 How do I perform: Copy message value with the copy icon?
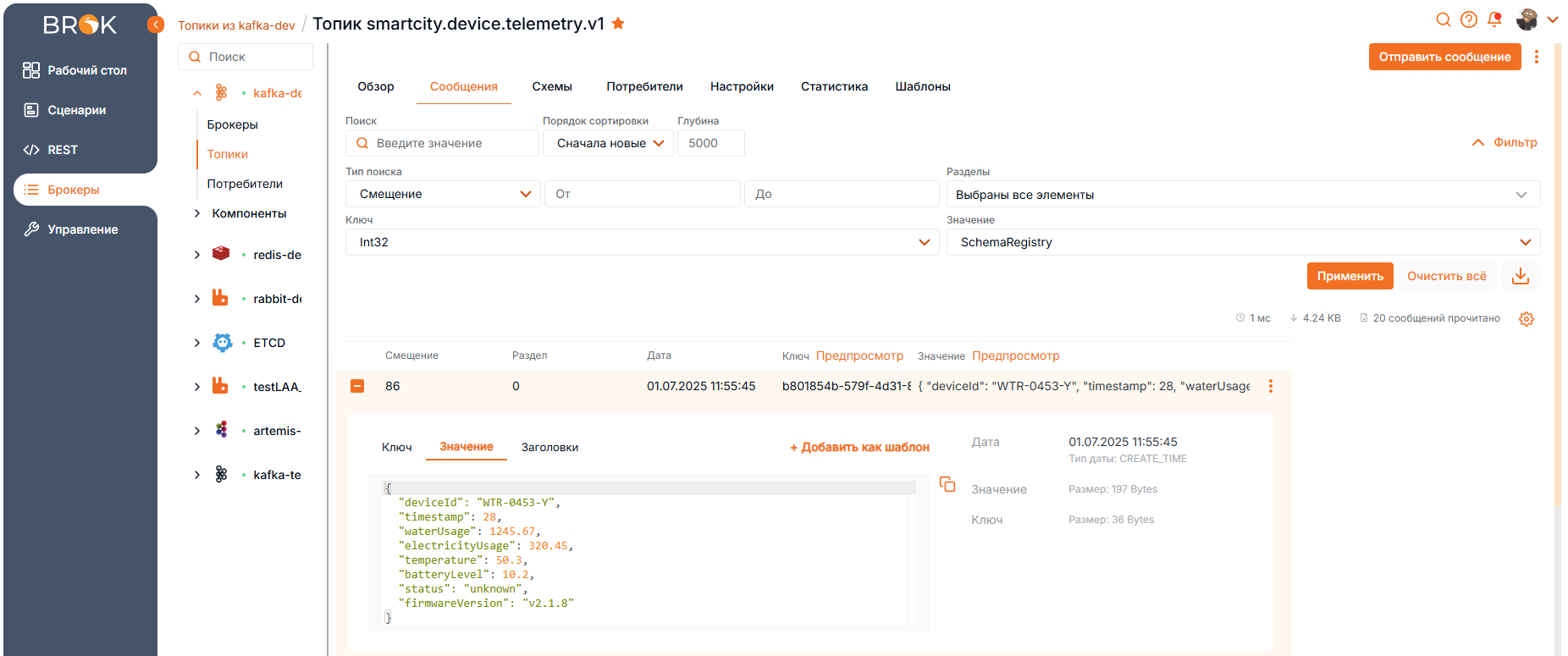click(x=947, y=484)
